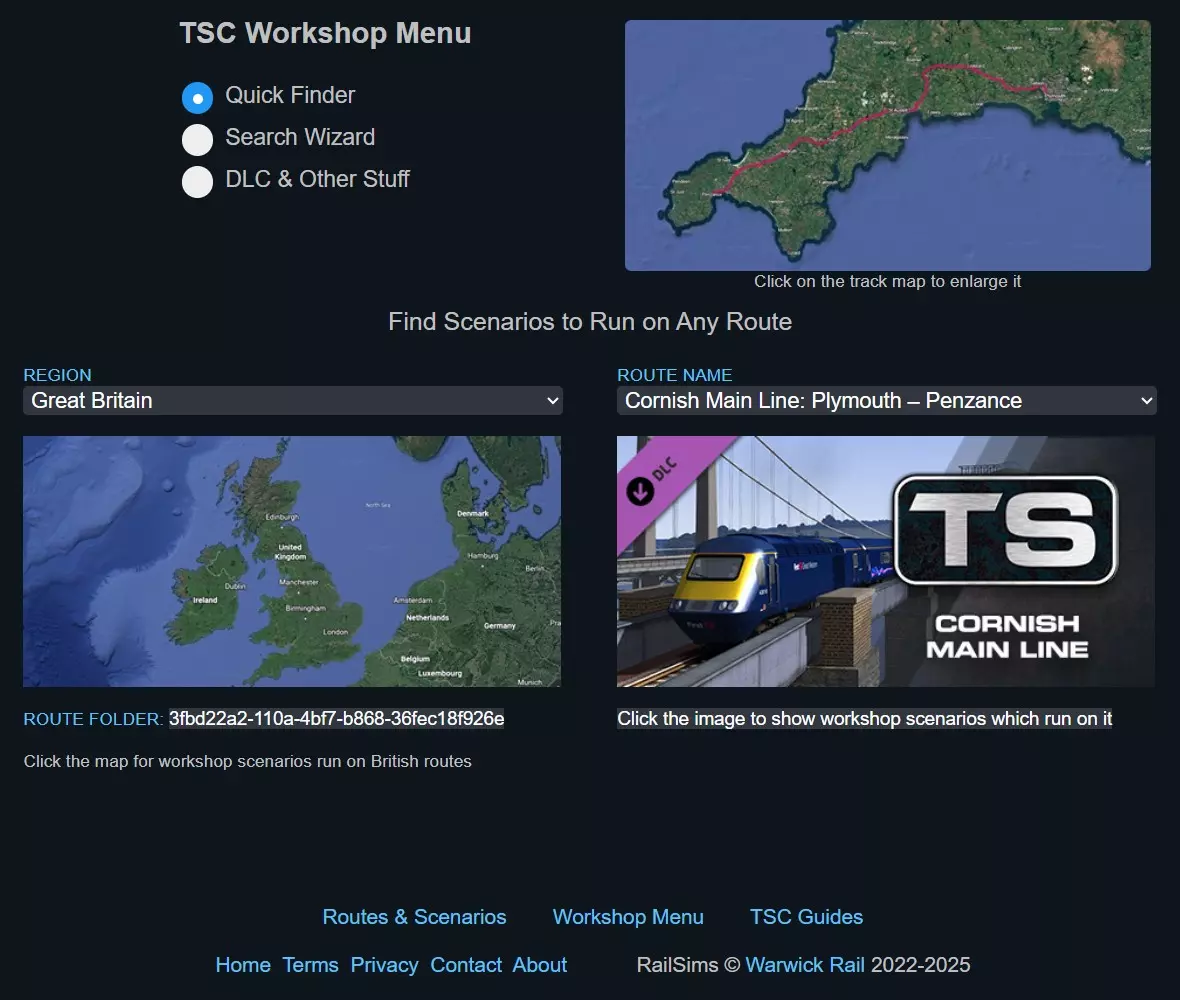Click the 'Find Scenarios to Run on Any Route' heading
The width and height of the screenshot is (1180, 1000).
point(590,322)
